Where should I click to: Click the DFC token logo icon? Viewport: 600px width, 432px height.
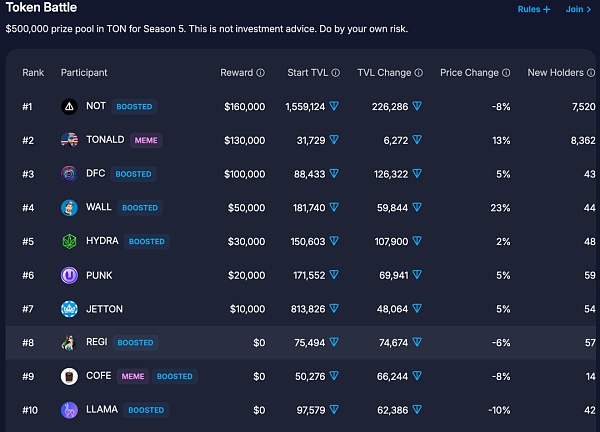pos(69,174)
